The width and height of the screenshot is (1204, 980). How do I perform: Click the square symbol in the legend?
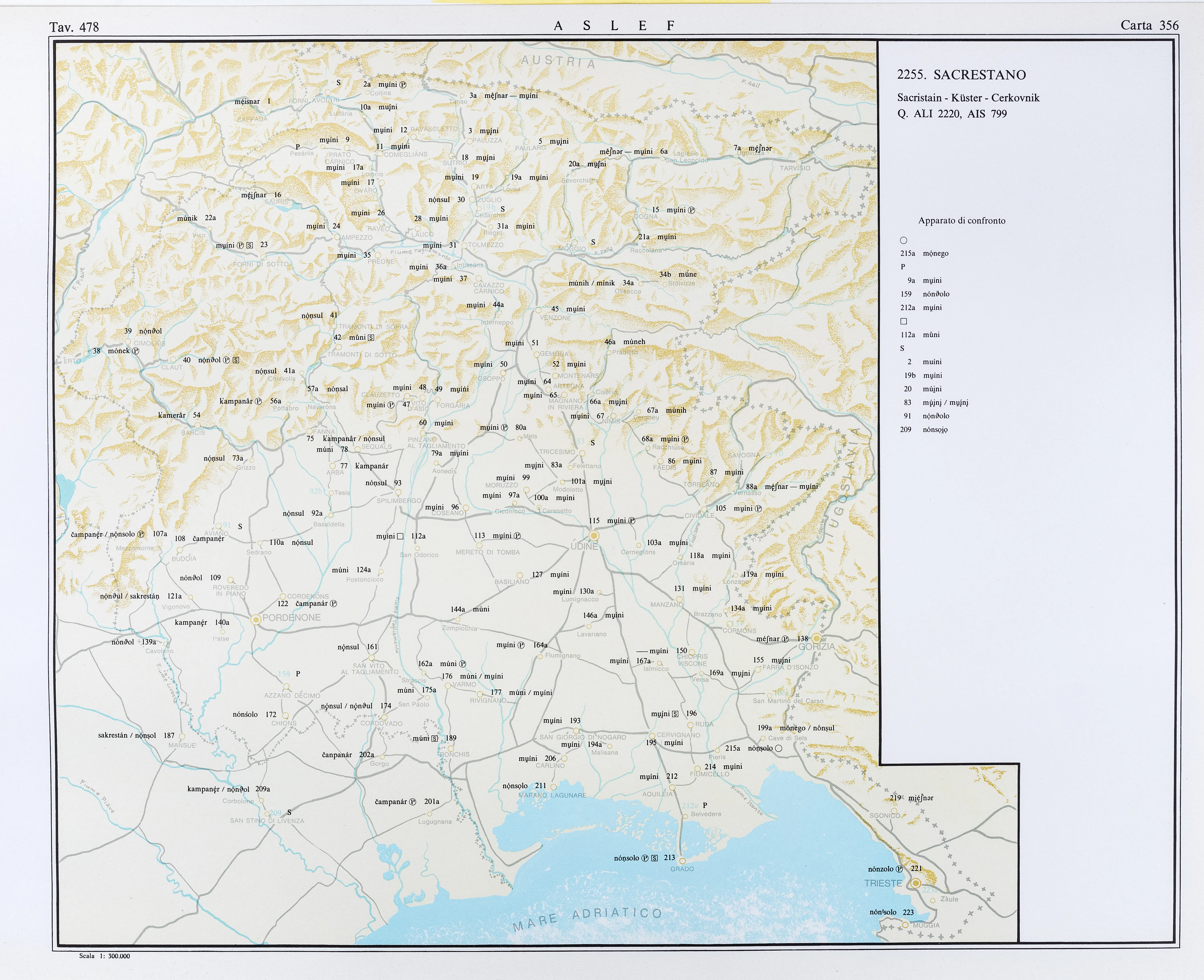point(904,321)
